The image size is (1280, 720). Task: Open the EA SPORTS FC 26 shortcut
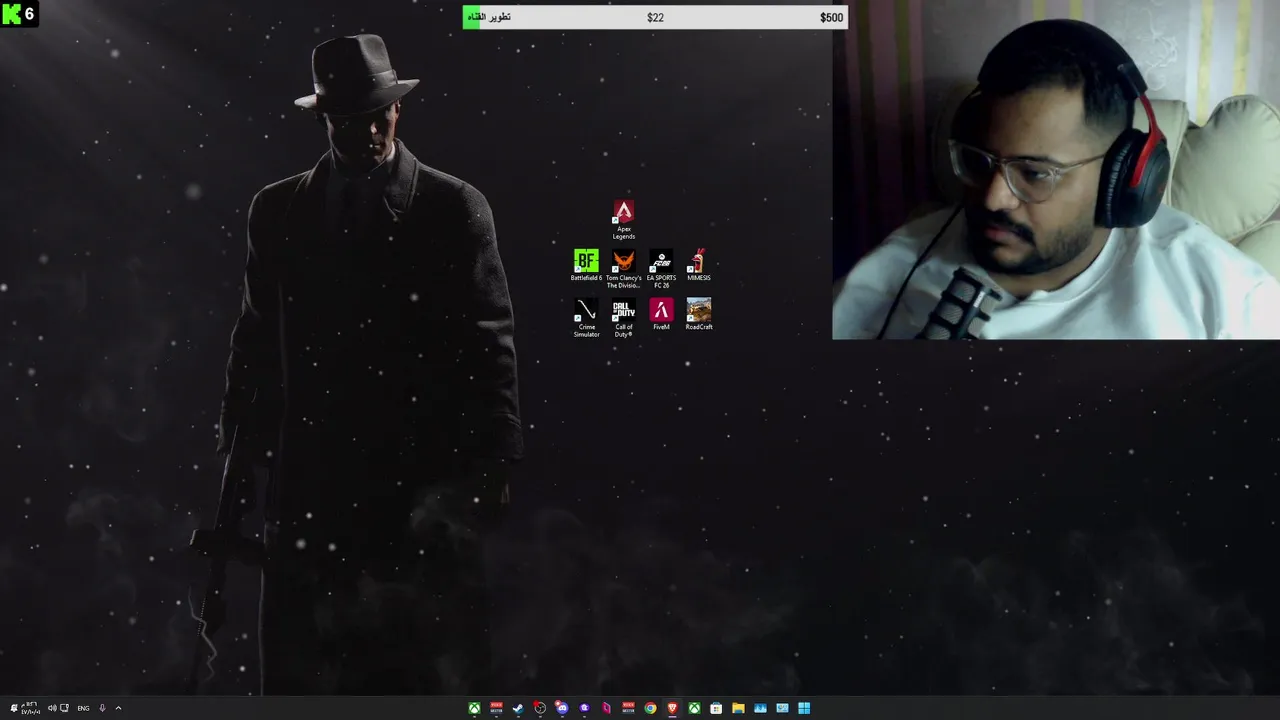[661, 269]
